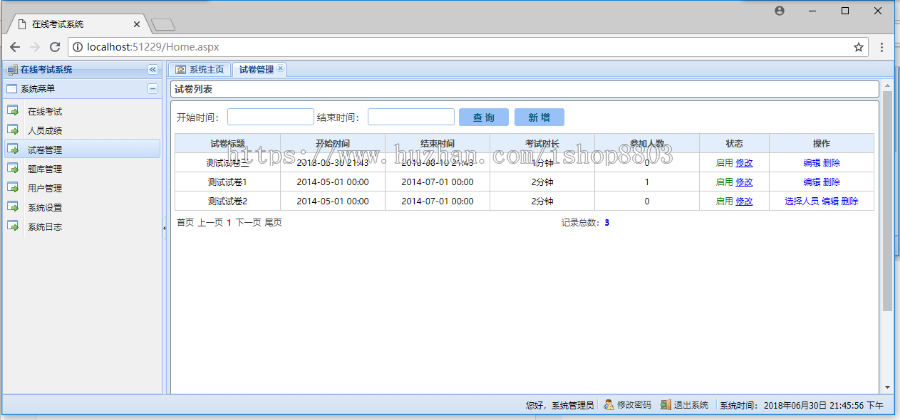Go back using the browser back arrow
900x420 pixels.
[15, 47]
